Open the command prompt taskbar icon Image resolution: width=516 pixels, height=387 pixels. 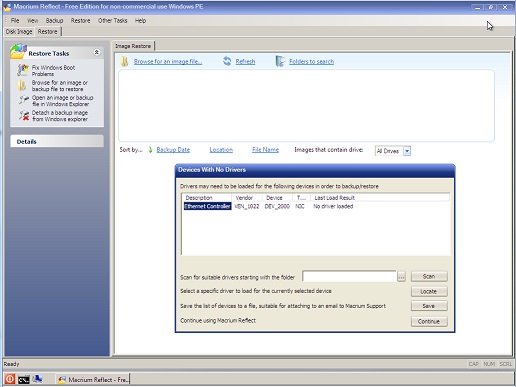coord(24,379)
